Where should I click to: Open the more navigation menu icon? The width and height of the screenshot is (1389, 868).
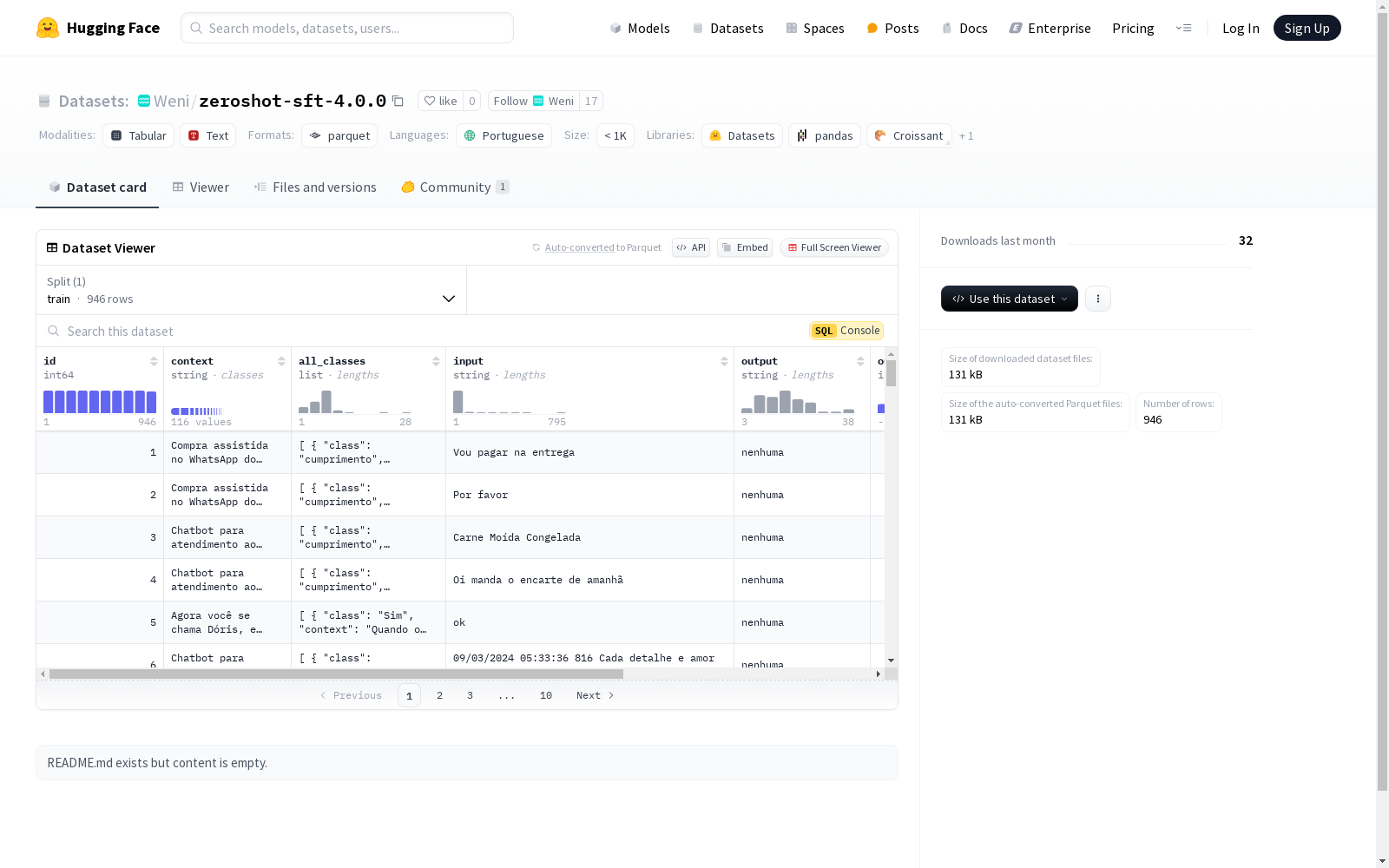(1183, 28)
